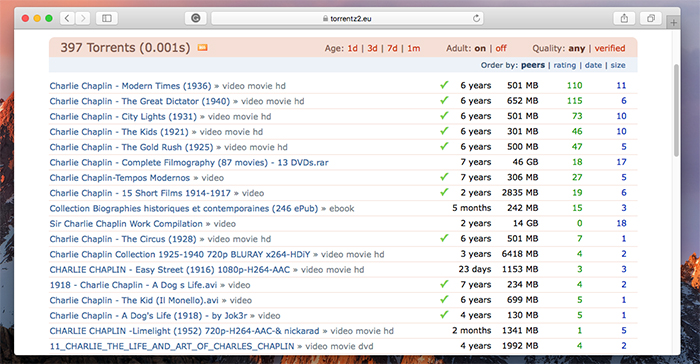The image size is (700, 364).
Task: Set Quality filter to verified
Action: pyautogui.click(x=609, y=48)
